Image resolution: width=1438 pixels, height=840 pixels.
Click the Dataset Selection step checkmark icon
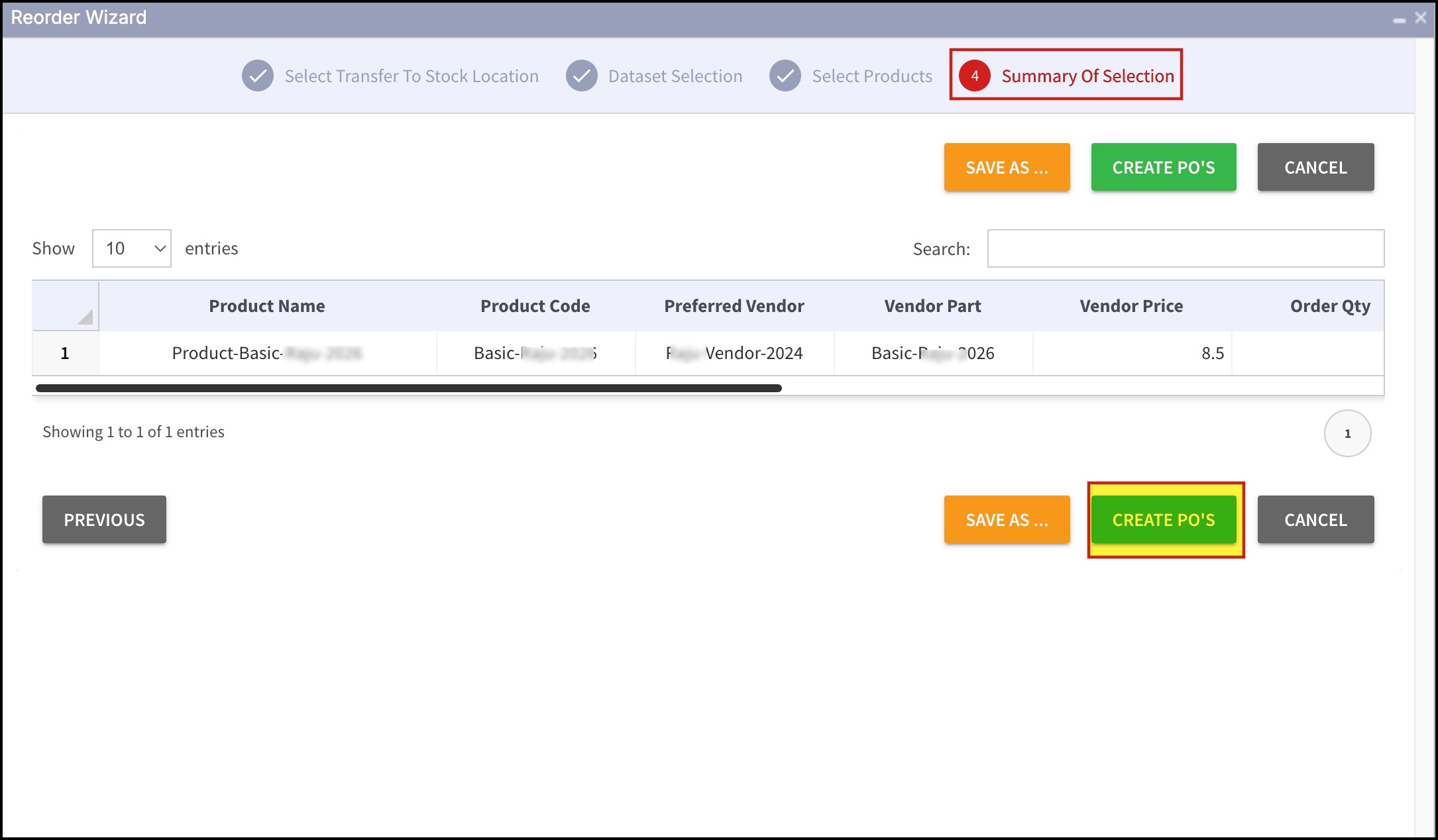(581, 76)
